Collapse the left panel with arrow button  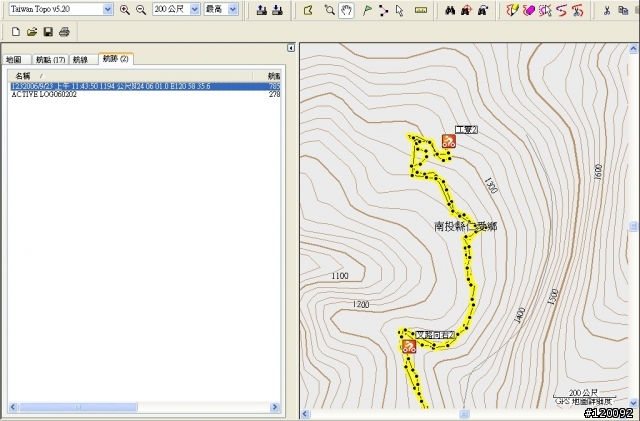(291, 48)
